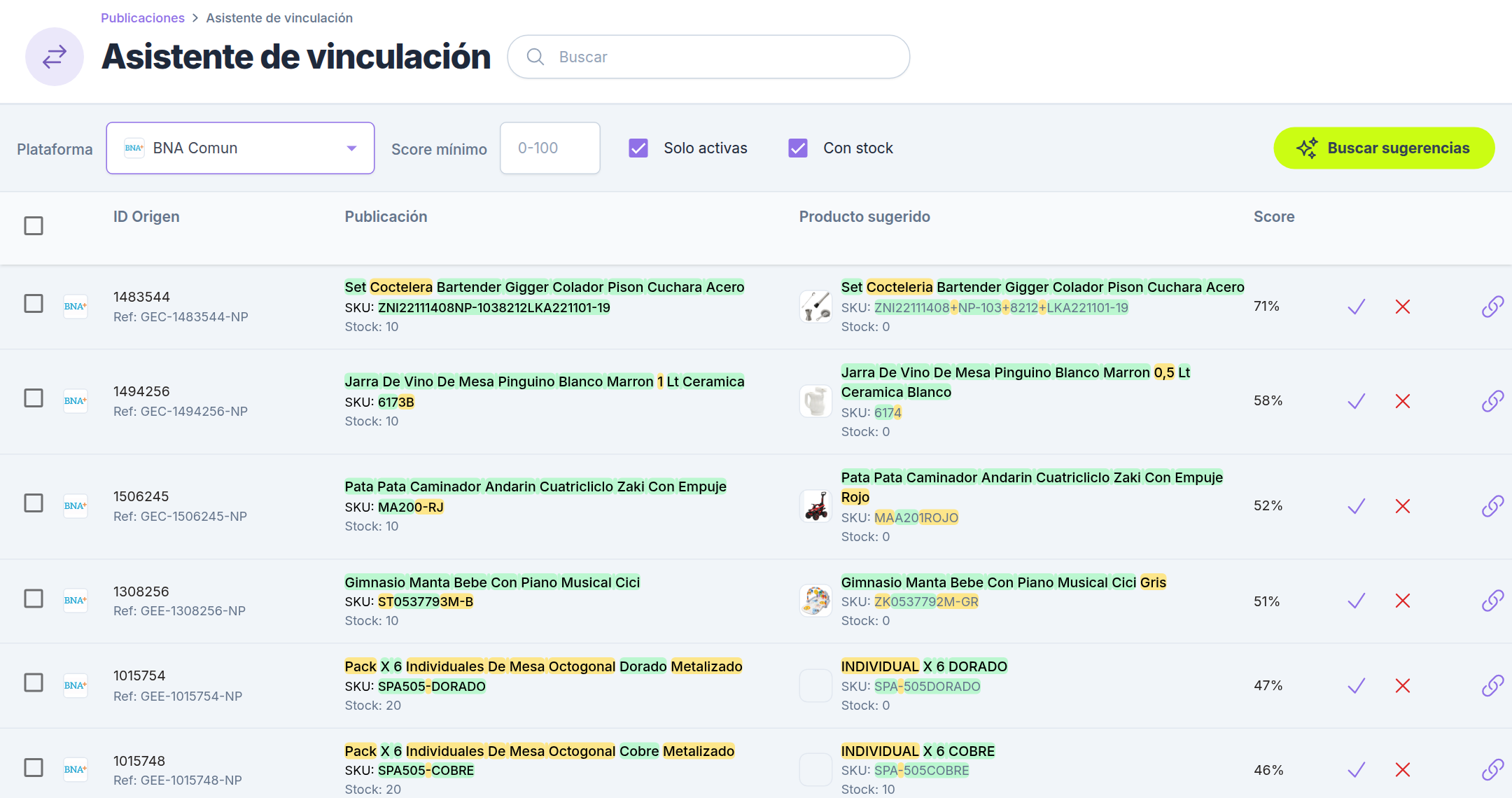
Task: Accept Pata Pata Caminador suggestion
Action: tap(1357, 506)
